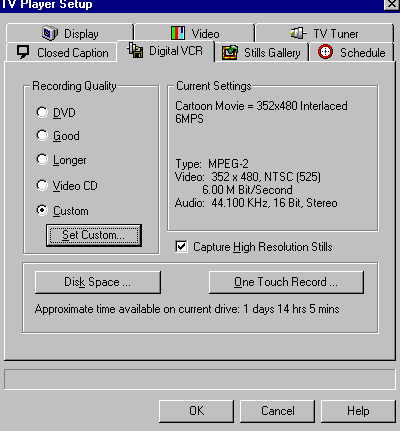Click the '6.00 M Bit/Second' value
This screenshot has width=400, height=431.
[x=247, y=190]
